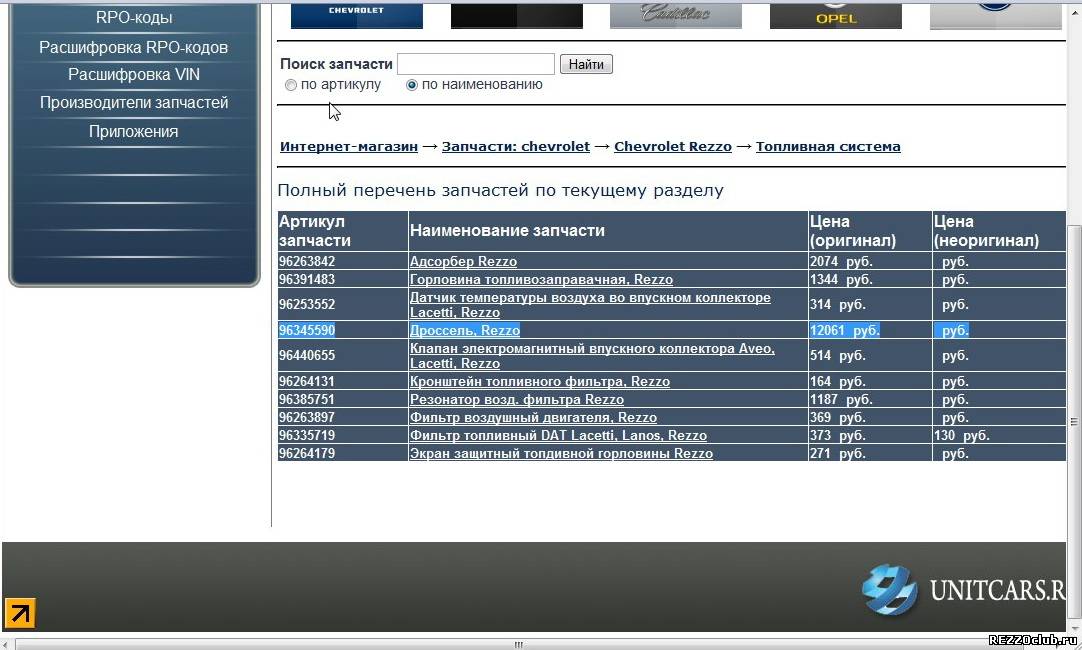1082x650 pixels.
Task: Click article number 96264179
Action: (307, 453)
